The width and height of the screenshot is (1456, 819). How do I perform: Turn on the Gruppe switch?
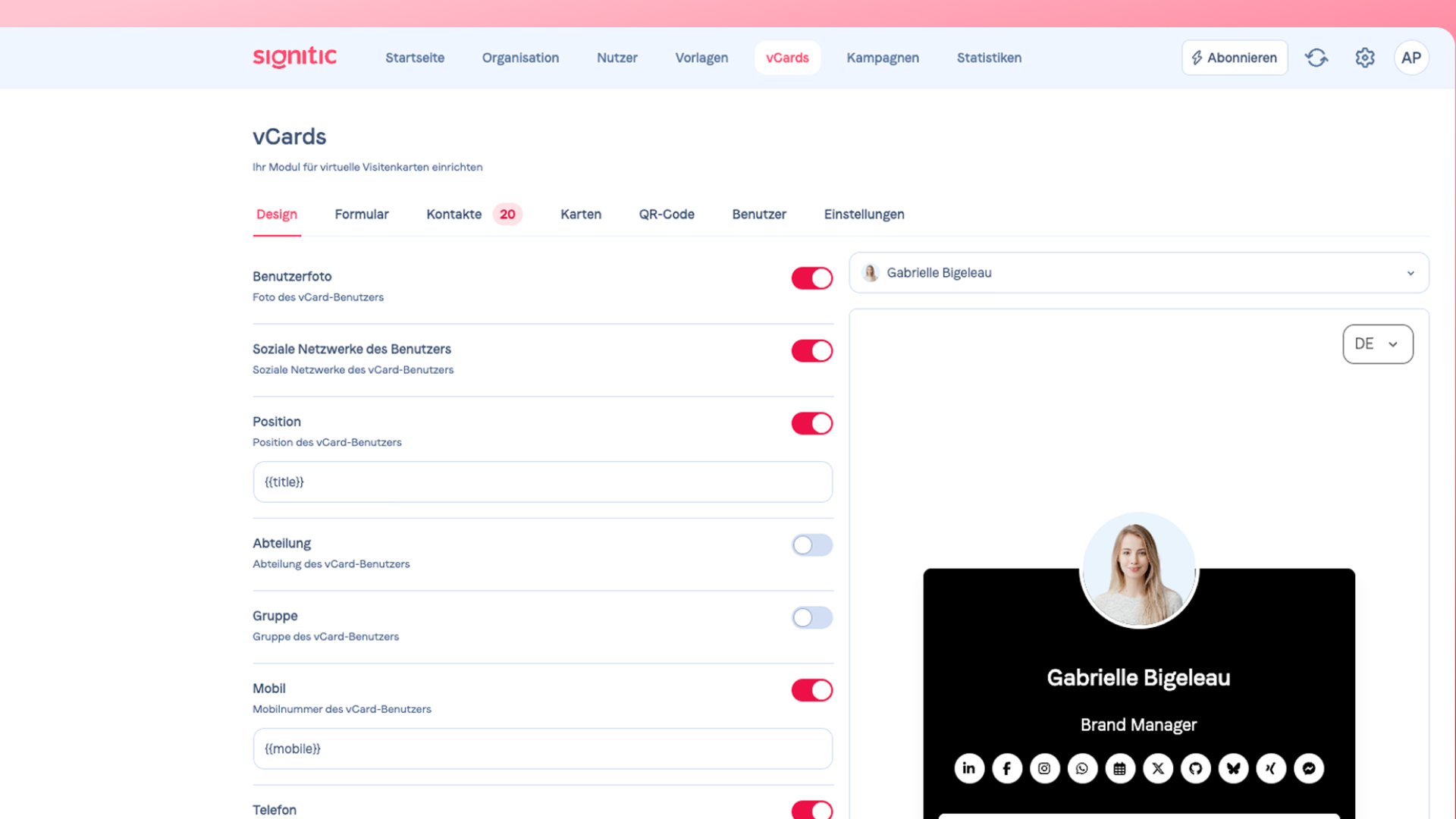(811, 617)
